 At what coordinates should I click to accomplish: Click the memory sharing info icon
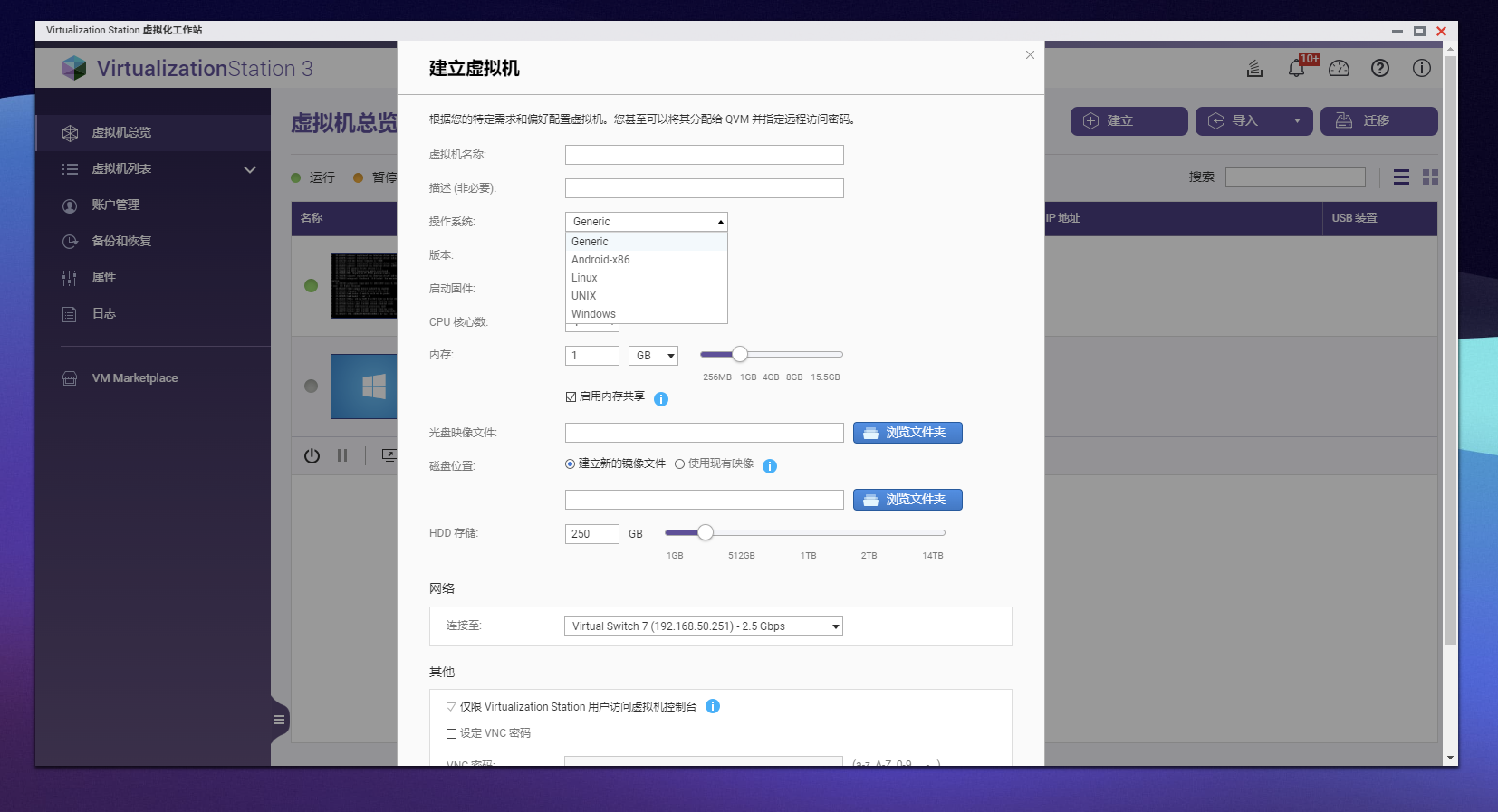pyautogui.click(x=661, y=399)
